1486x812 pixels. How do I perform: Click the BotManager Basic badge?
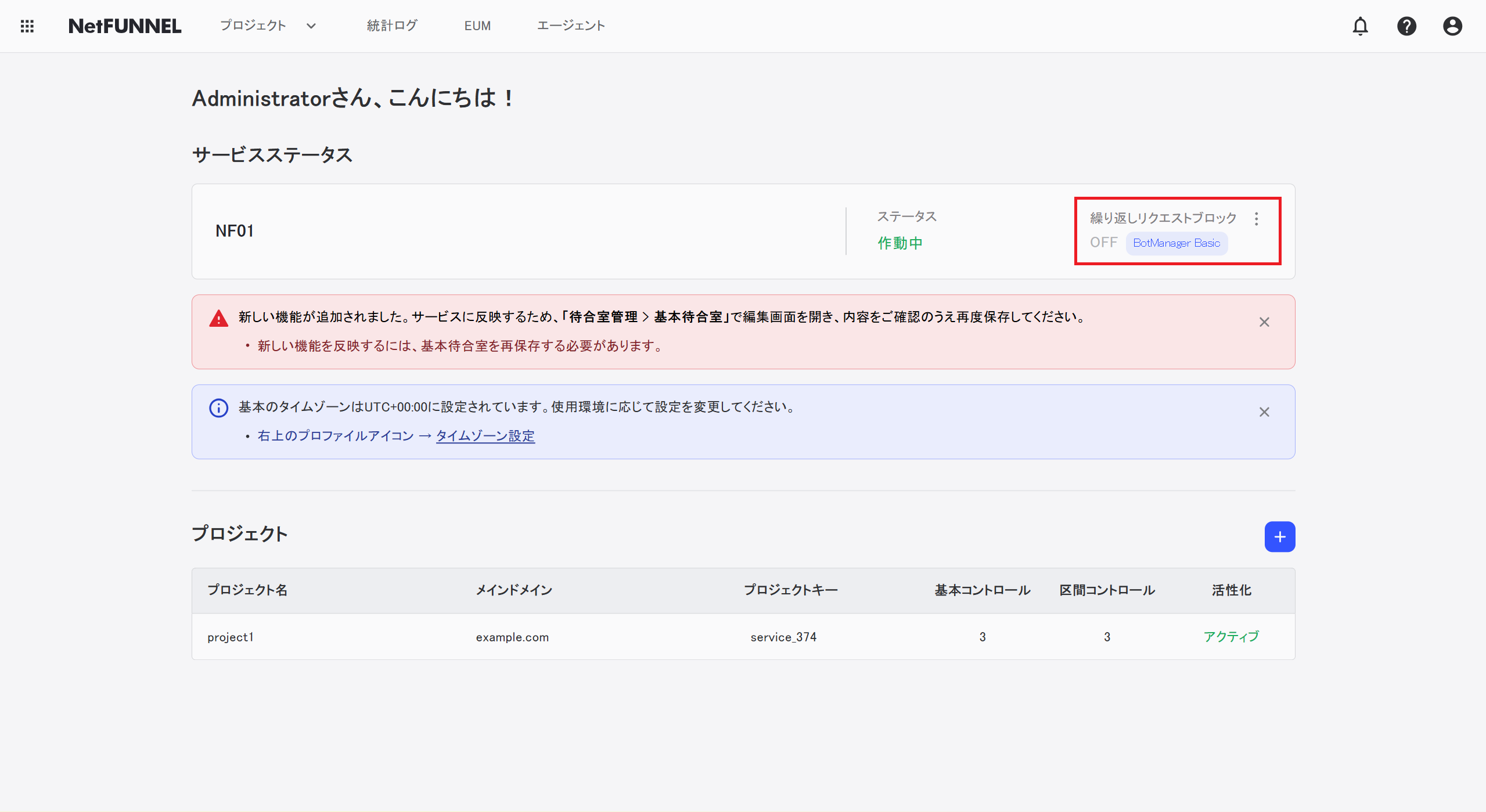click(x=1176, y=243)
